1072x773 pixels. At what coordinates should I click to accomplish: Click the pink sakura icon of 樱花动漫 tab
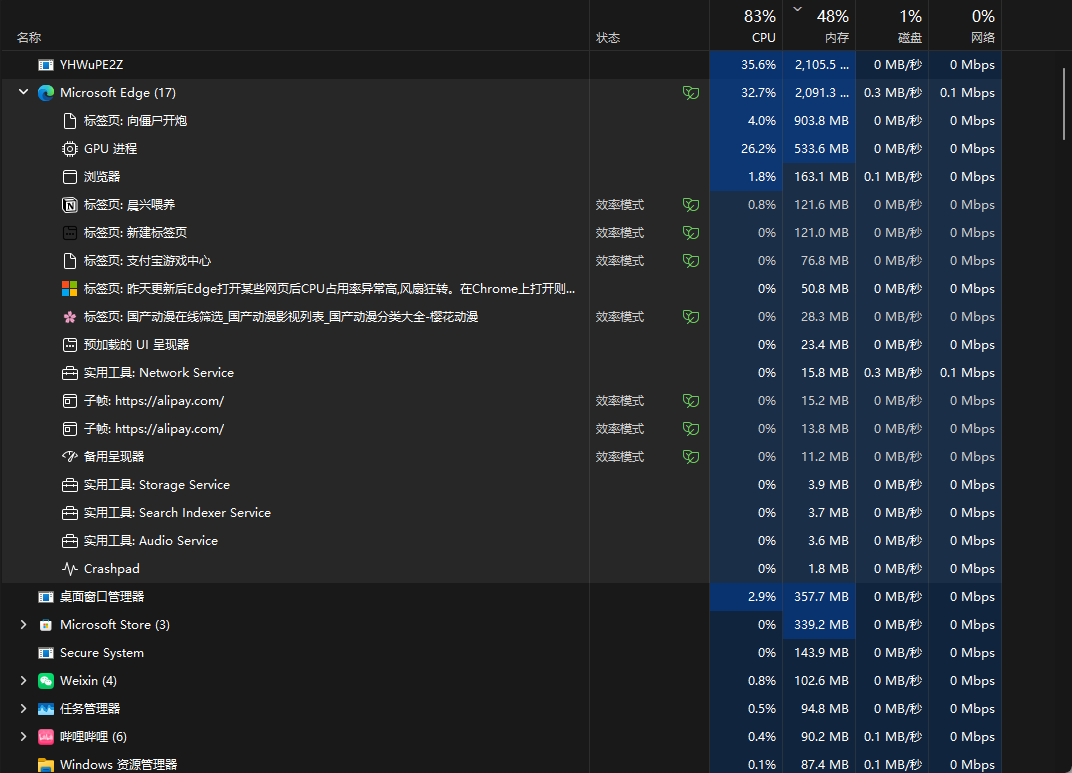70,317
